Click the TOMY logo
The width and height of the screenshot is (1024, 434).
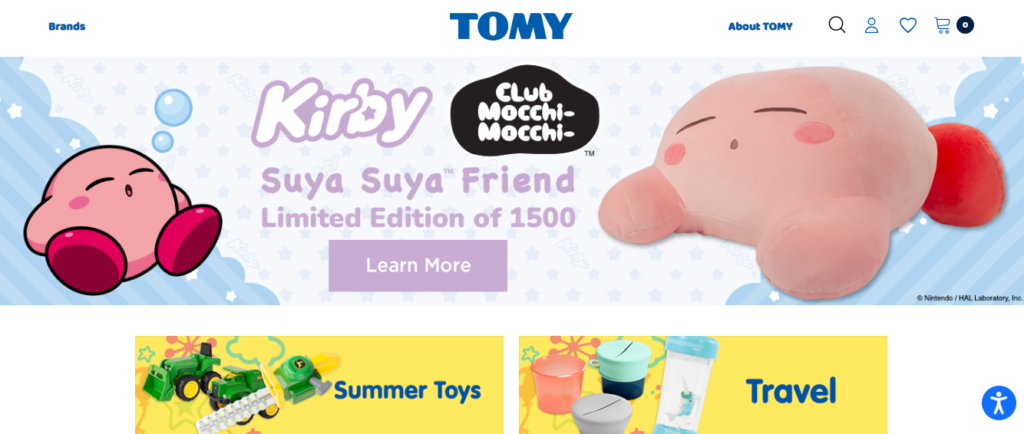[511, 26]
